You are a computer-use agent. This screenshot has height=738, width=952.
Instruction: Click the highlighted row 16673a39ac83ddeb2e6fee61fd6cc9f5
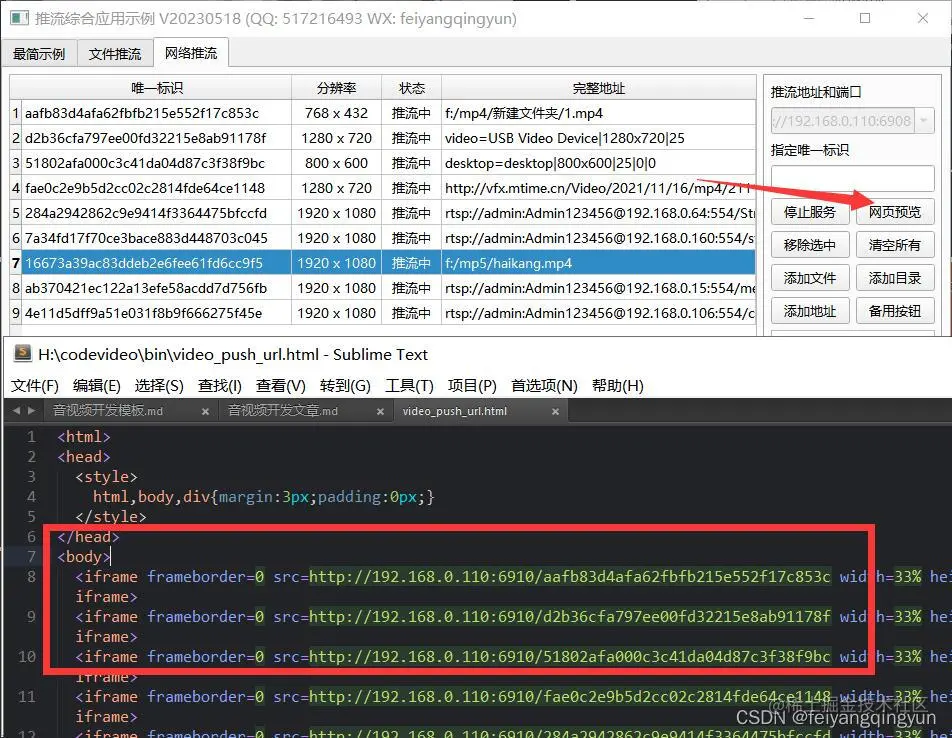(389, 263)
